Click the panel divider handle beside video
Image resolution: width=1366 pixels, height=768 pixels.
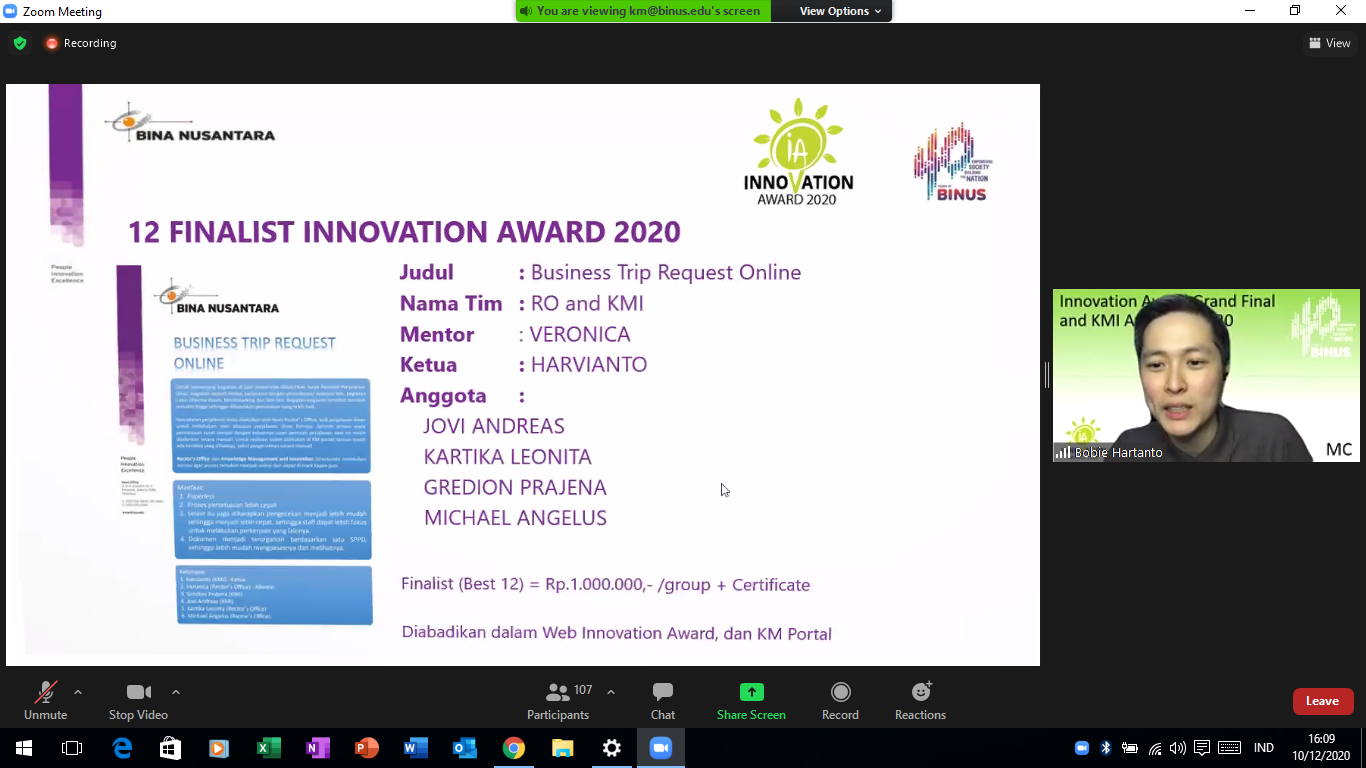tap(1046, 375)
